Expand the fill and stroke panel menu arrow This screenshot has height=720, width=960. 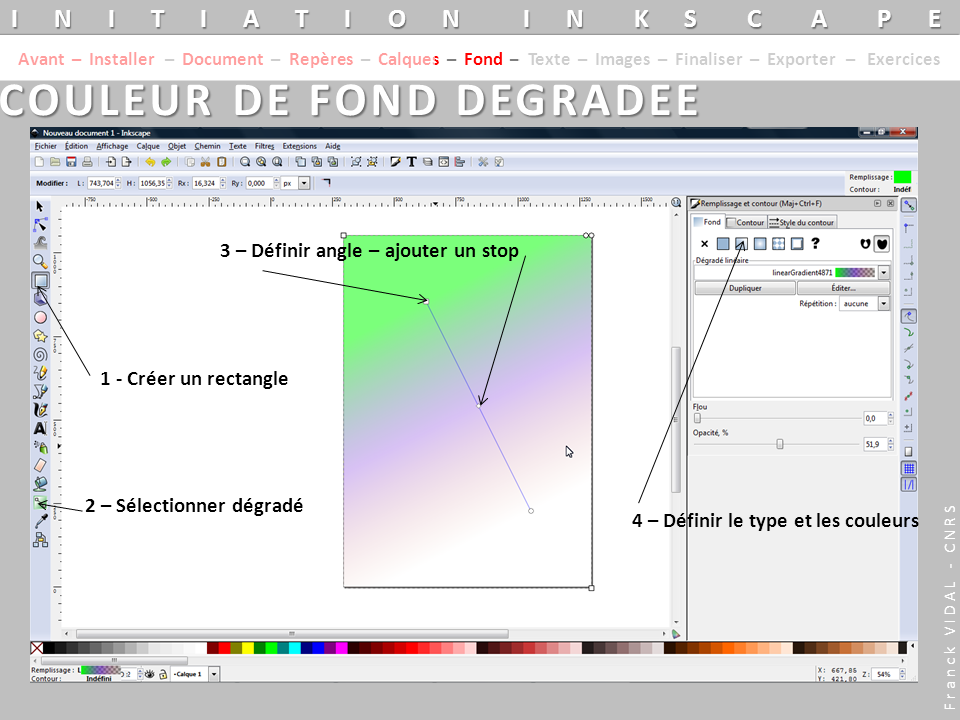(877, 203)
